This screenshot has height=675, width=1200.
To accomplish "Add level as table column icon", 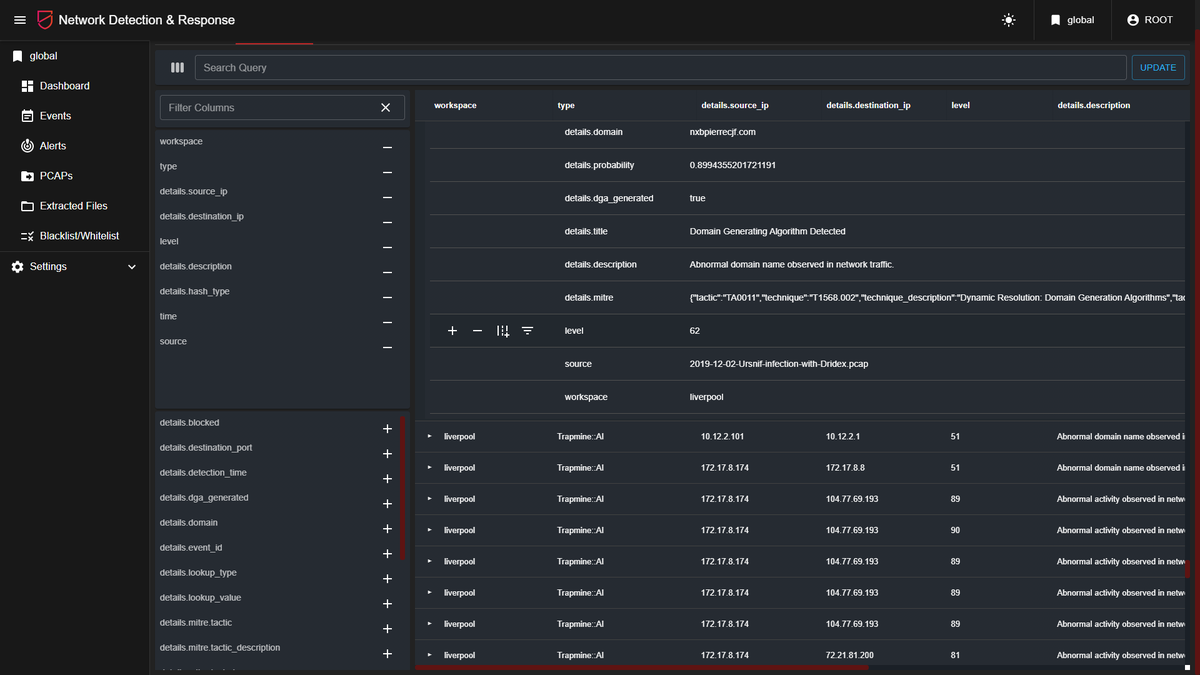I will tap(503, 331).
